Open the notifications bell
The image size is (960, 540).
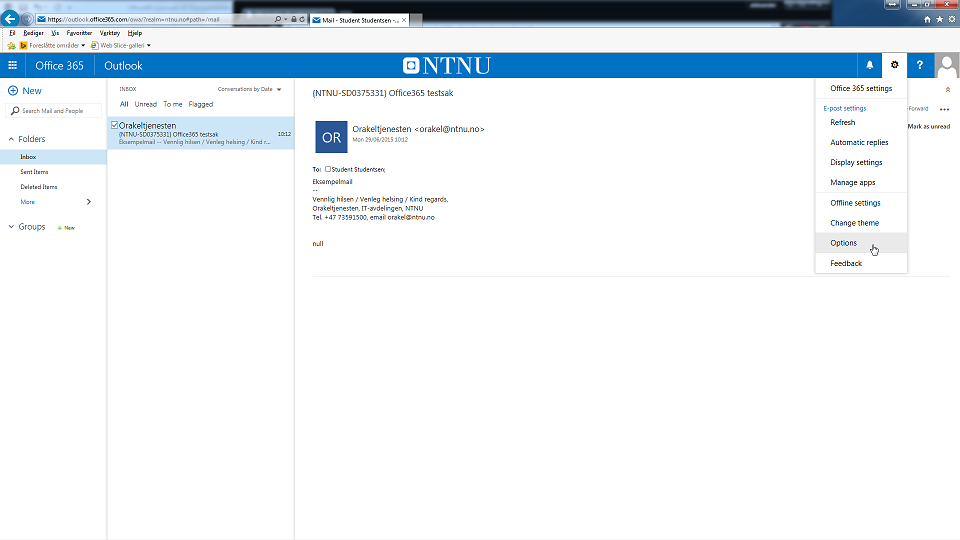click(x=869, y=65)
